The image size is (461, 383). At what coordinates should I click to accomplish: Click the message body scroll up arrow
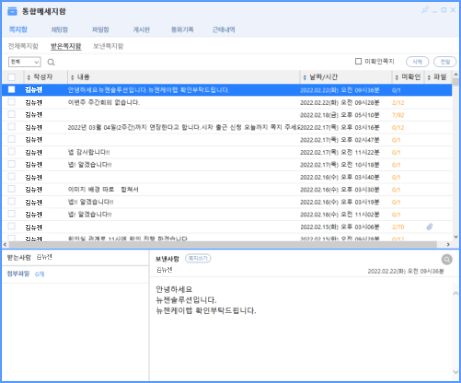tap(456, 293)
